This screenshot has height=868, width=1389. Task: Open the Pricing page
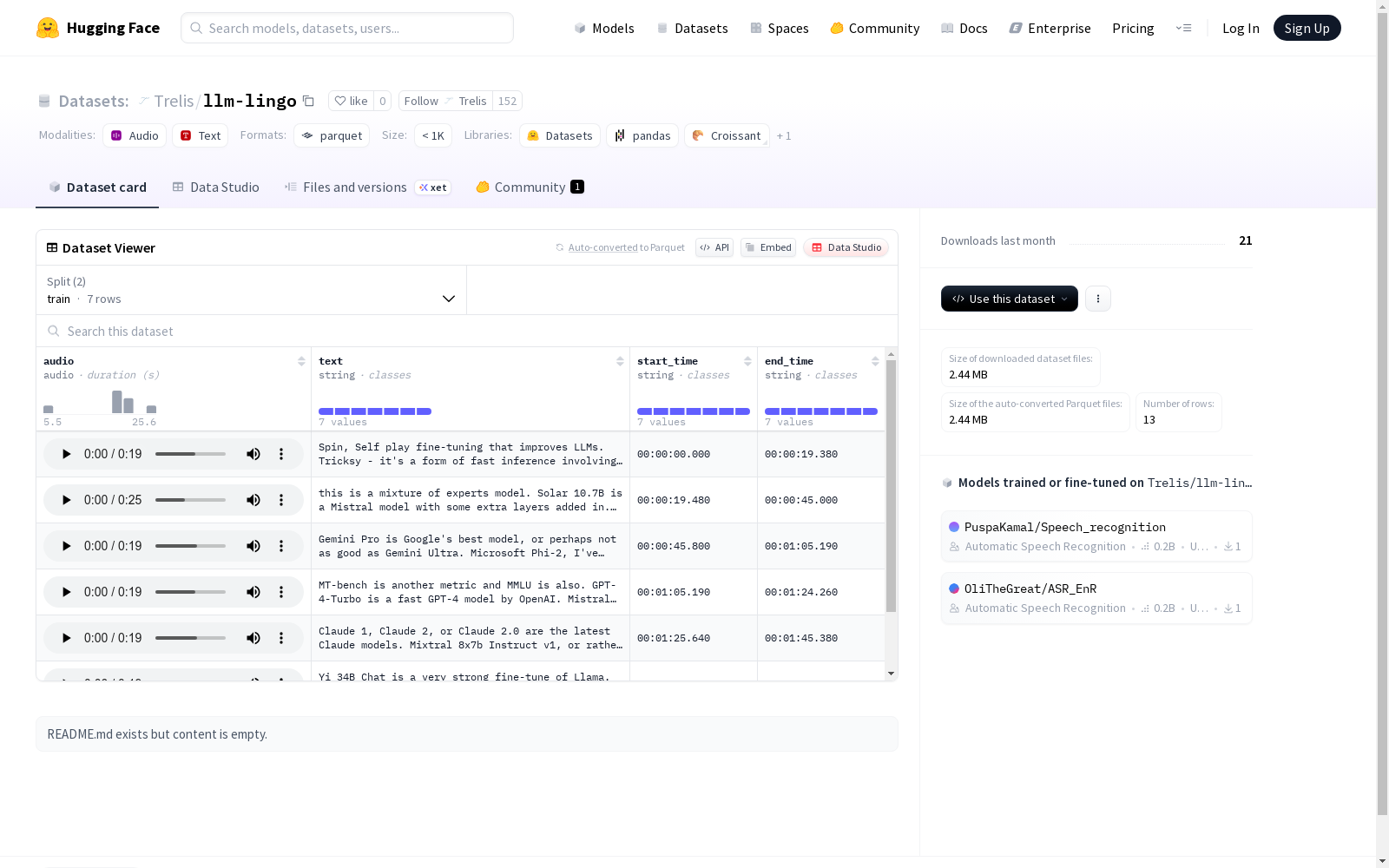[x=1133, y=28]
